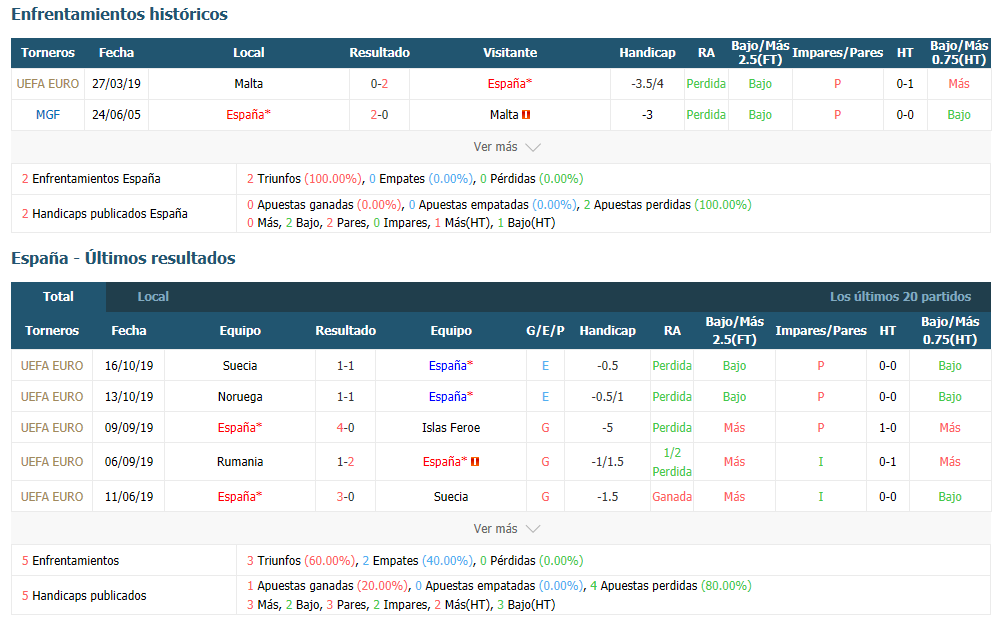Click the 4-0 result versus Islas Feroe

345,428
